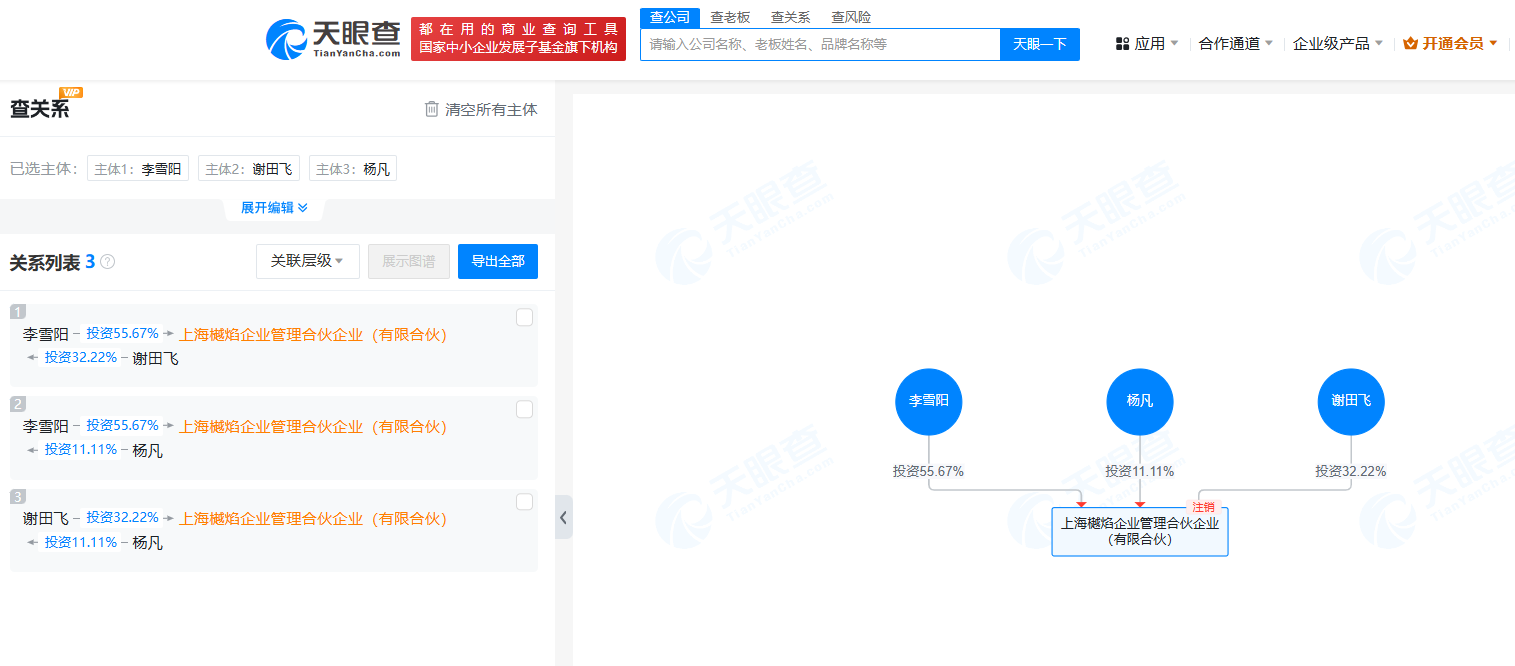The width and height of the screenshot is (1515, 666).
Task: Expand the 展开编辑 section
Action: [x=274, y=208]
